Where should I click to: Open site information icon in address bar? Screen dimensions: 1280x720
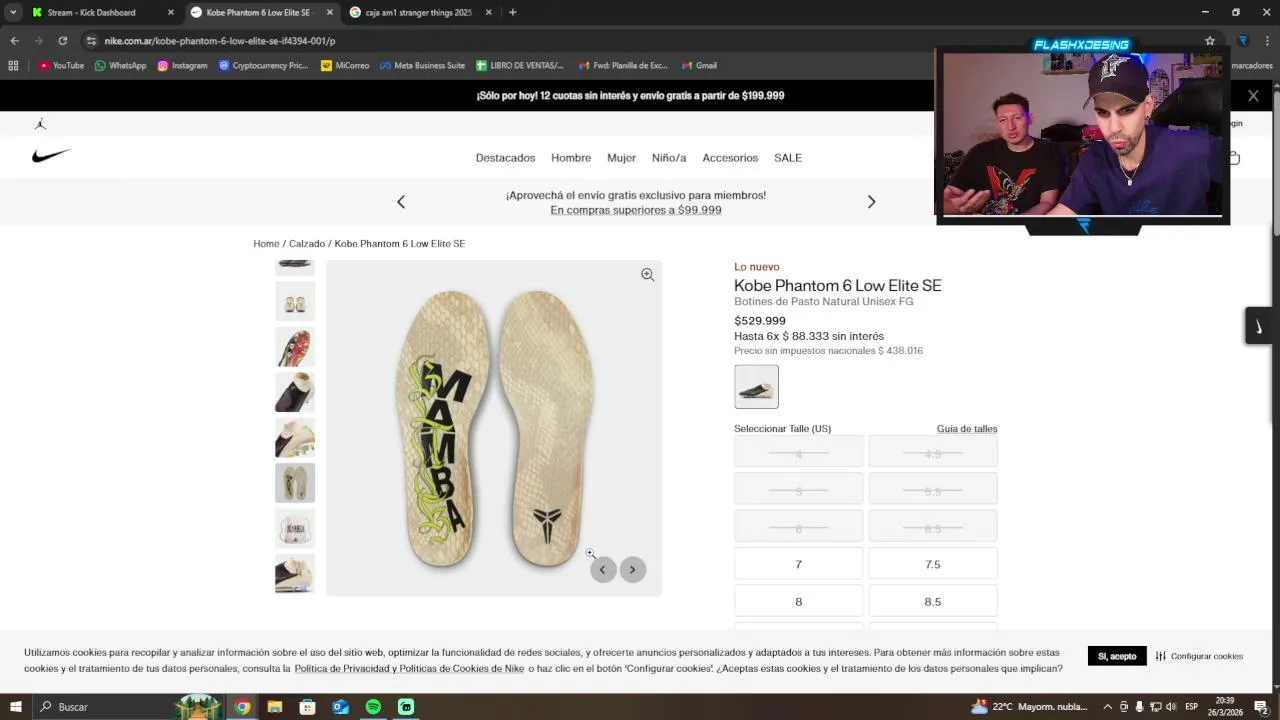tap(91, 41)
